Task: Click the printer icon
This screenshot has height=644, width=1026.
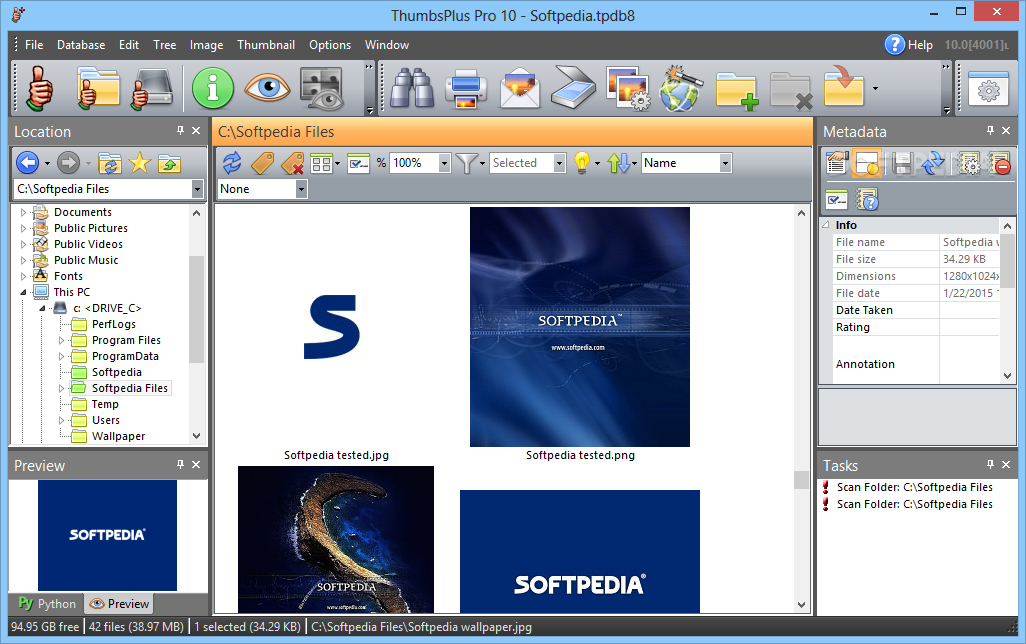Action: click(466, 88)
